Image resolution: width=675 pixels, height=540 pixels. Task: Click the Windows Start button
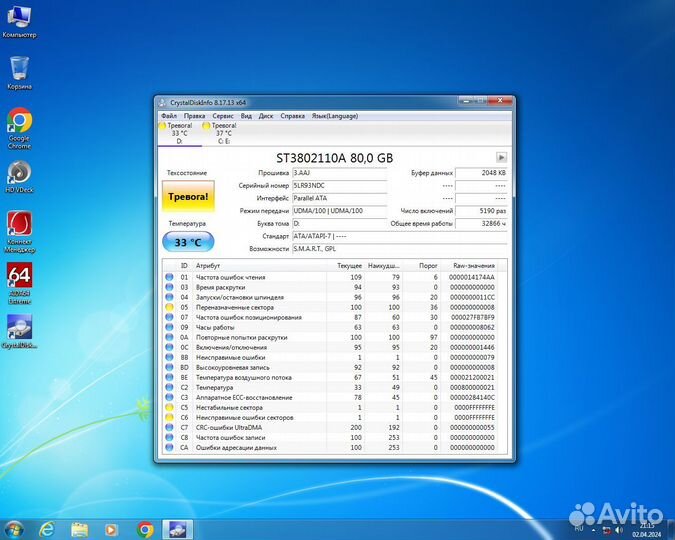click(14, 528)
